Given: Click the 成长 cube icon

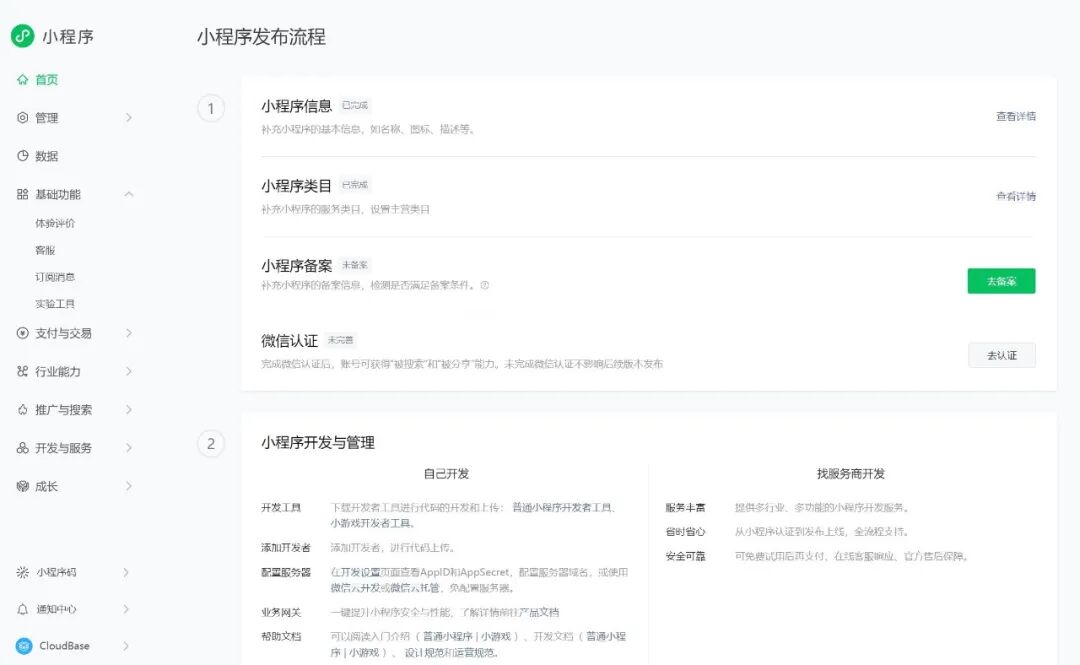Looking at the screenshot, I should pos(23,487).
